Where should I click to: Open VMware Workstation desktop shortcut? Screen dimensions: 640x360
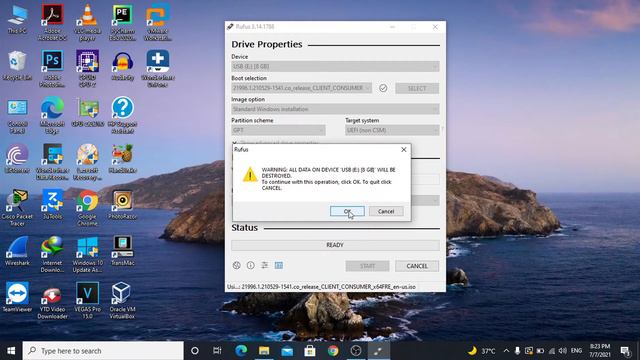[x=158, y=22]
